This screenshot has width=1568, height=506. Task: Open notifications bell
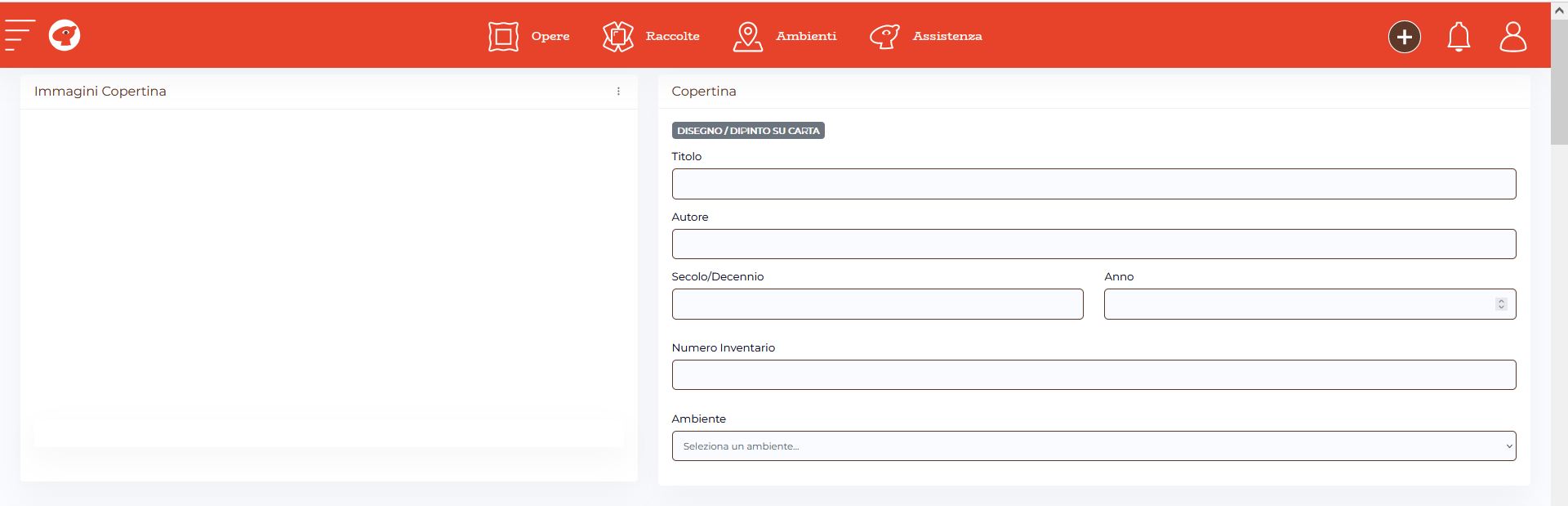[1459, 37]
